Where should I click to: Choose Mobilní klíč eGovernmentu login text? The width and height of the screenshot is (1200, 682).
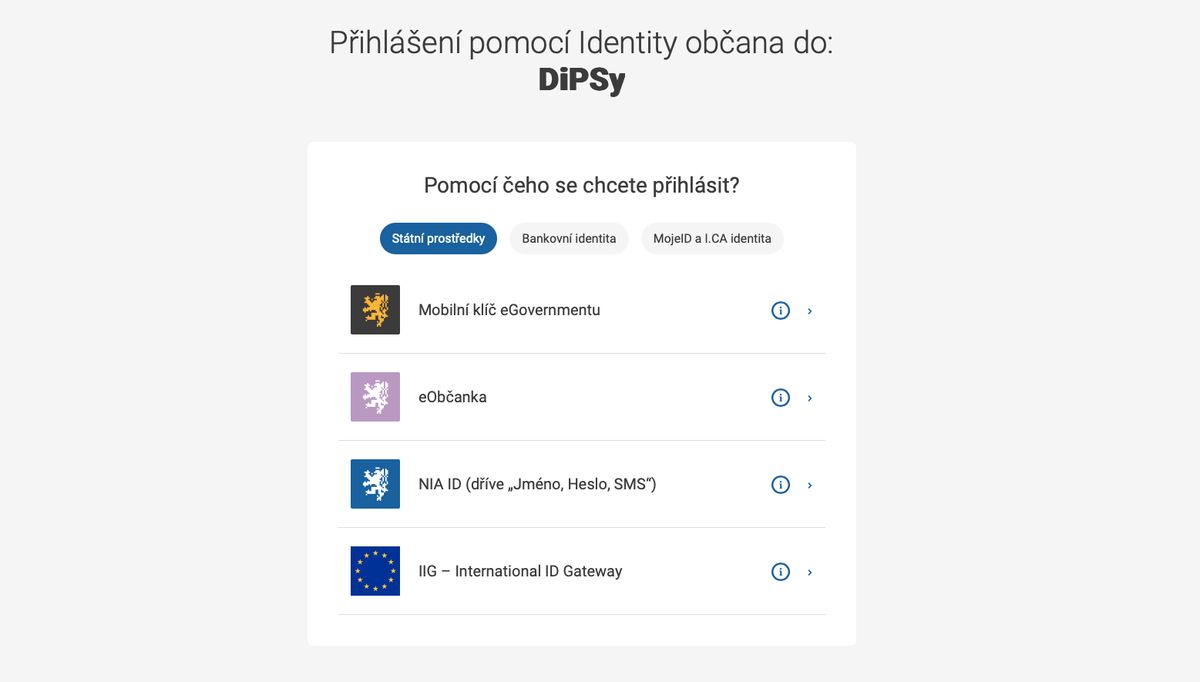[509, 310]
